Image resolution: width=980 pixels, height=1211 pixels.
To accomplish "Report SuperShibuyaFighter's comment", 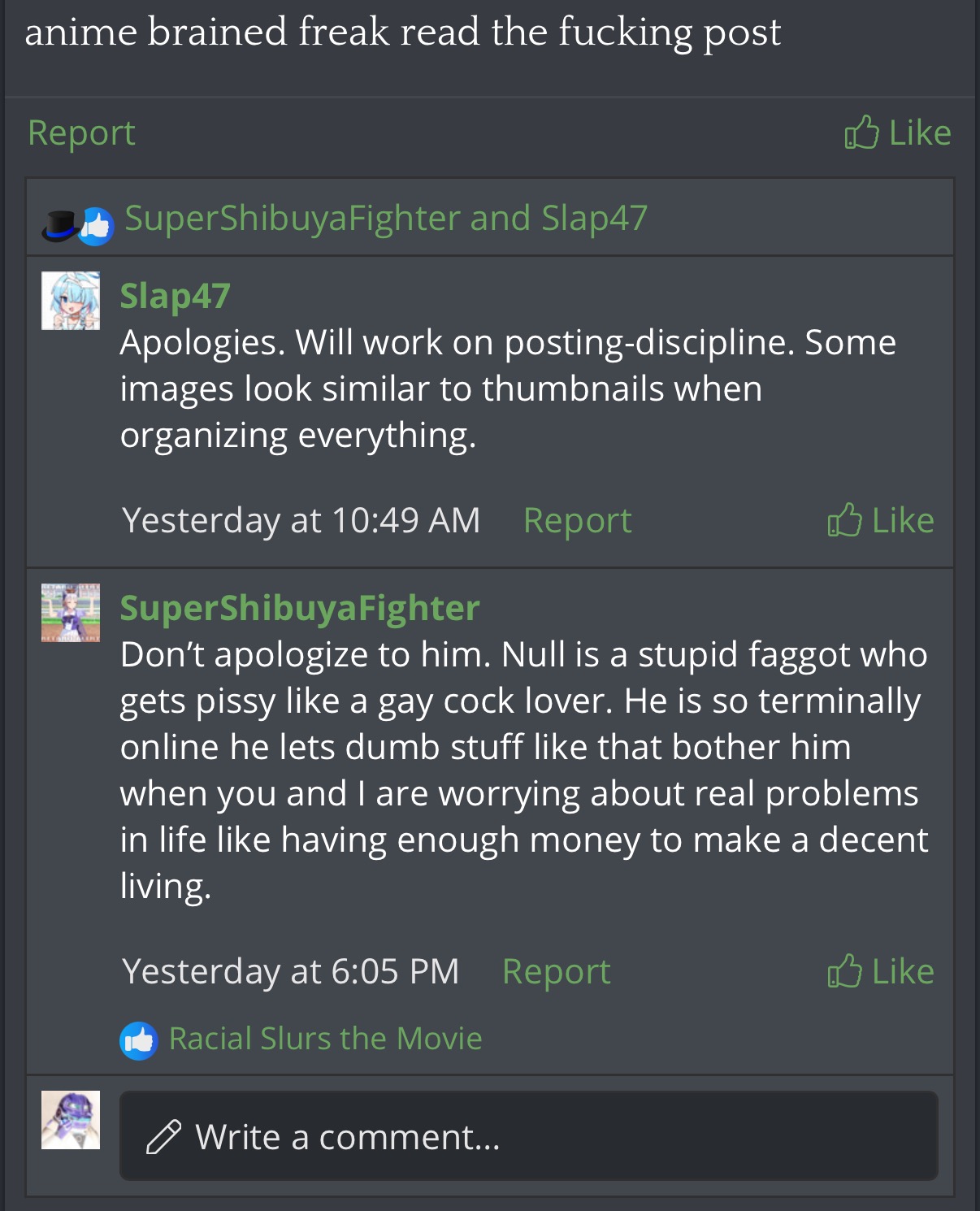I will 556,971.
